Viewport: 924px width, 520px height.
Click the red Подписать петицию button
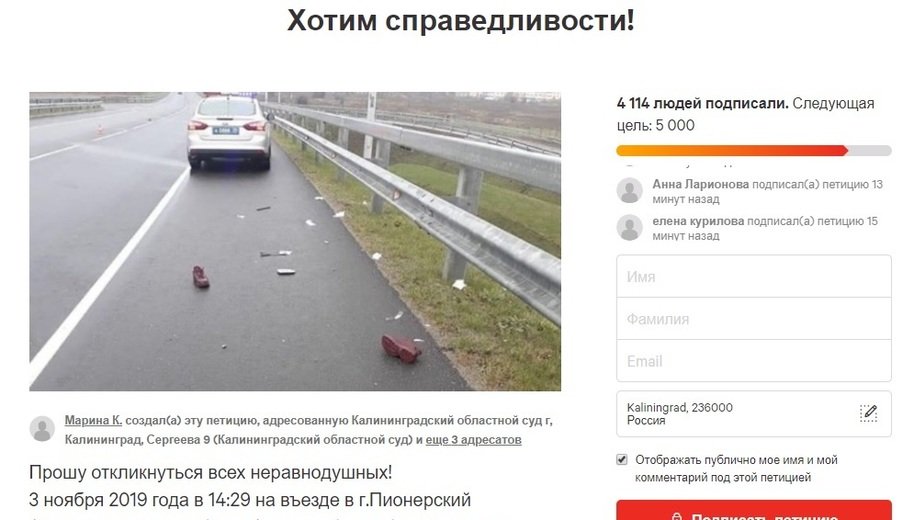754,511
